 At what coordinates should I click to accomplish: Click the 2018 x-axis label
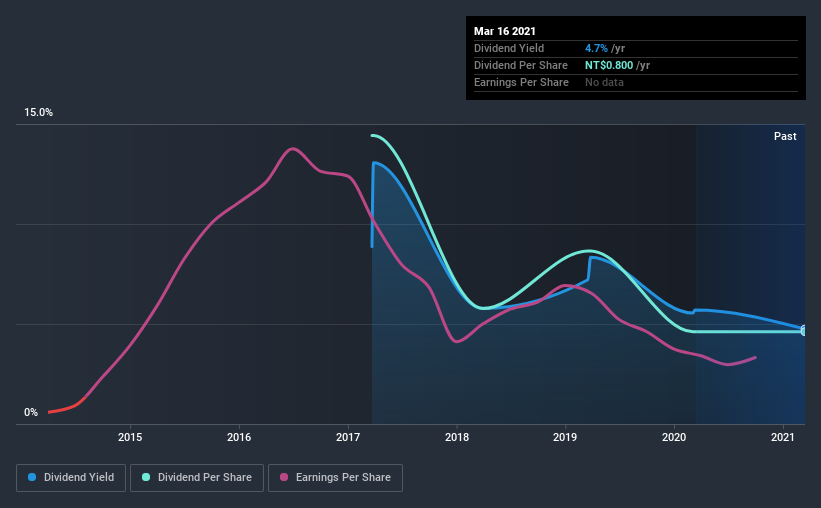click(457, 437)
